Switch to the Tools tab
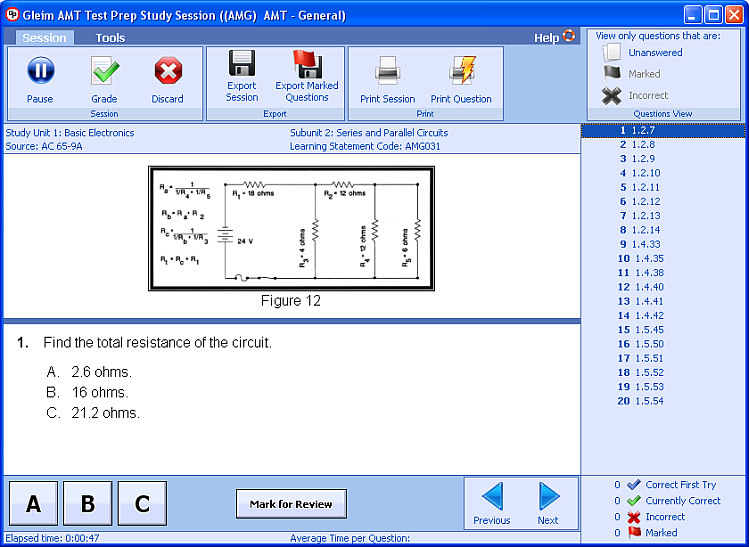 click(x=110, y=38)
